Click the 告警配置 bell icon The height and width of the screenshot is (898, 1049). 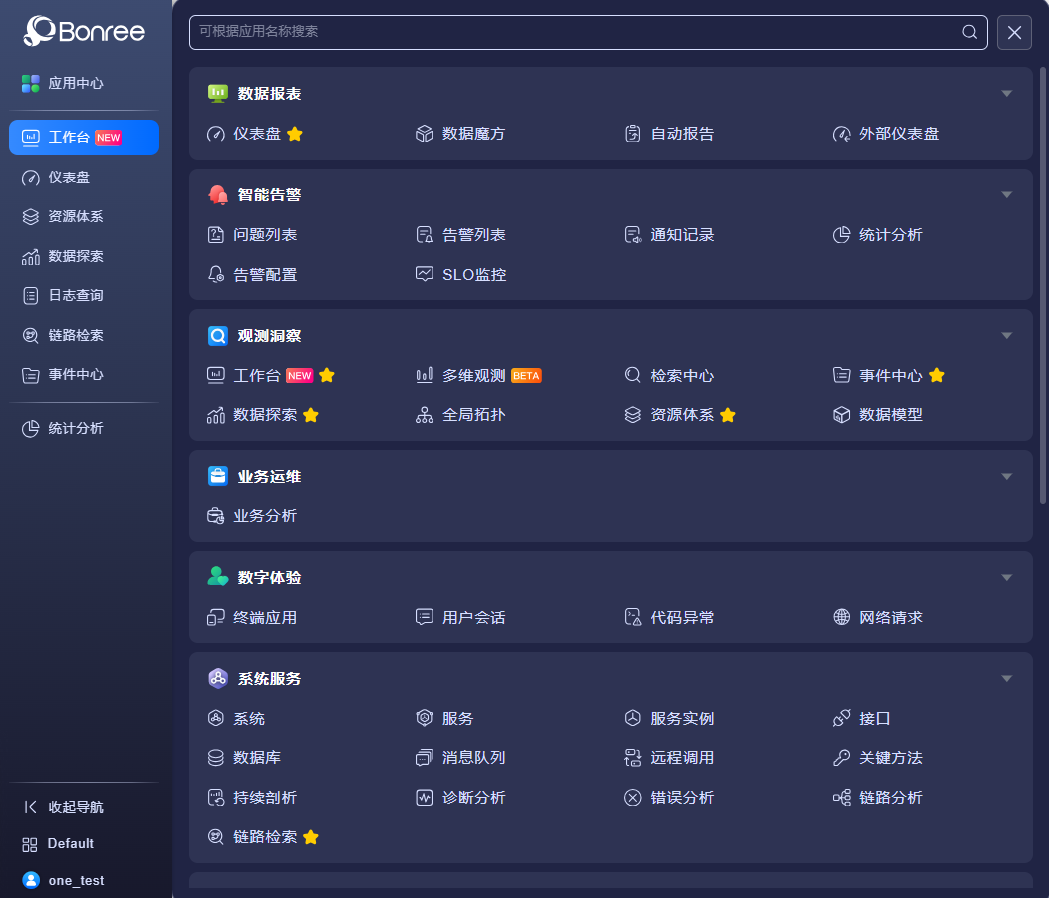[x=215, y=274]
